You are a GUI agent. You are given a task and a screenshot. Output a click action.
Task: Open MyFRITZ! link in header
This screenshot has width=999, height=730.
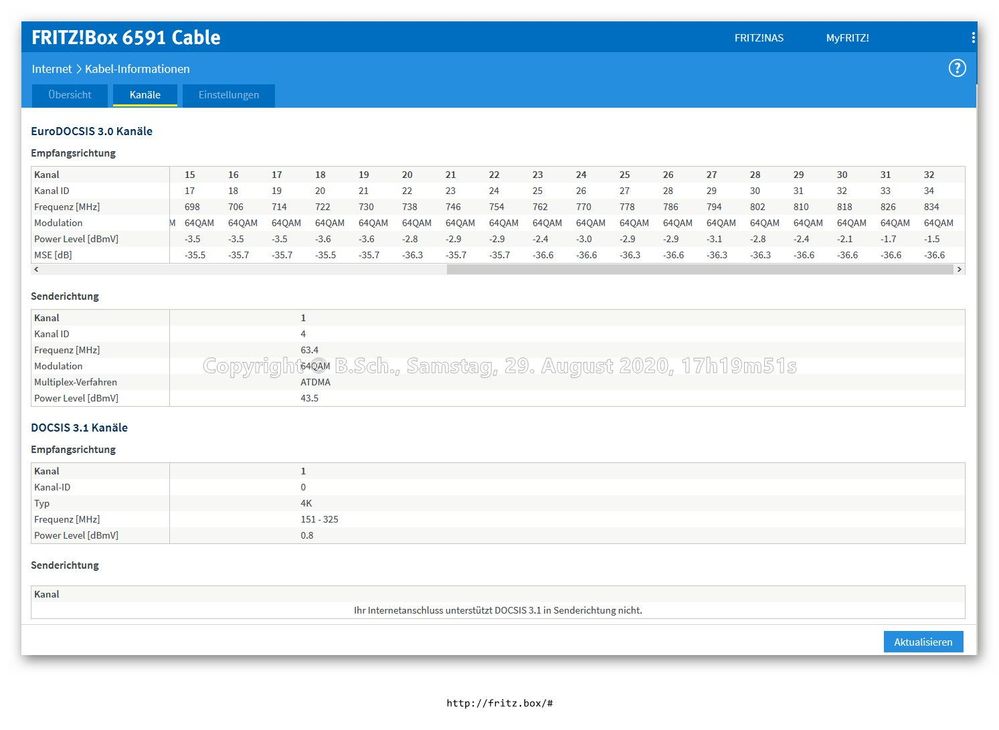click(847, 38)
